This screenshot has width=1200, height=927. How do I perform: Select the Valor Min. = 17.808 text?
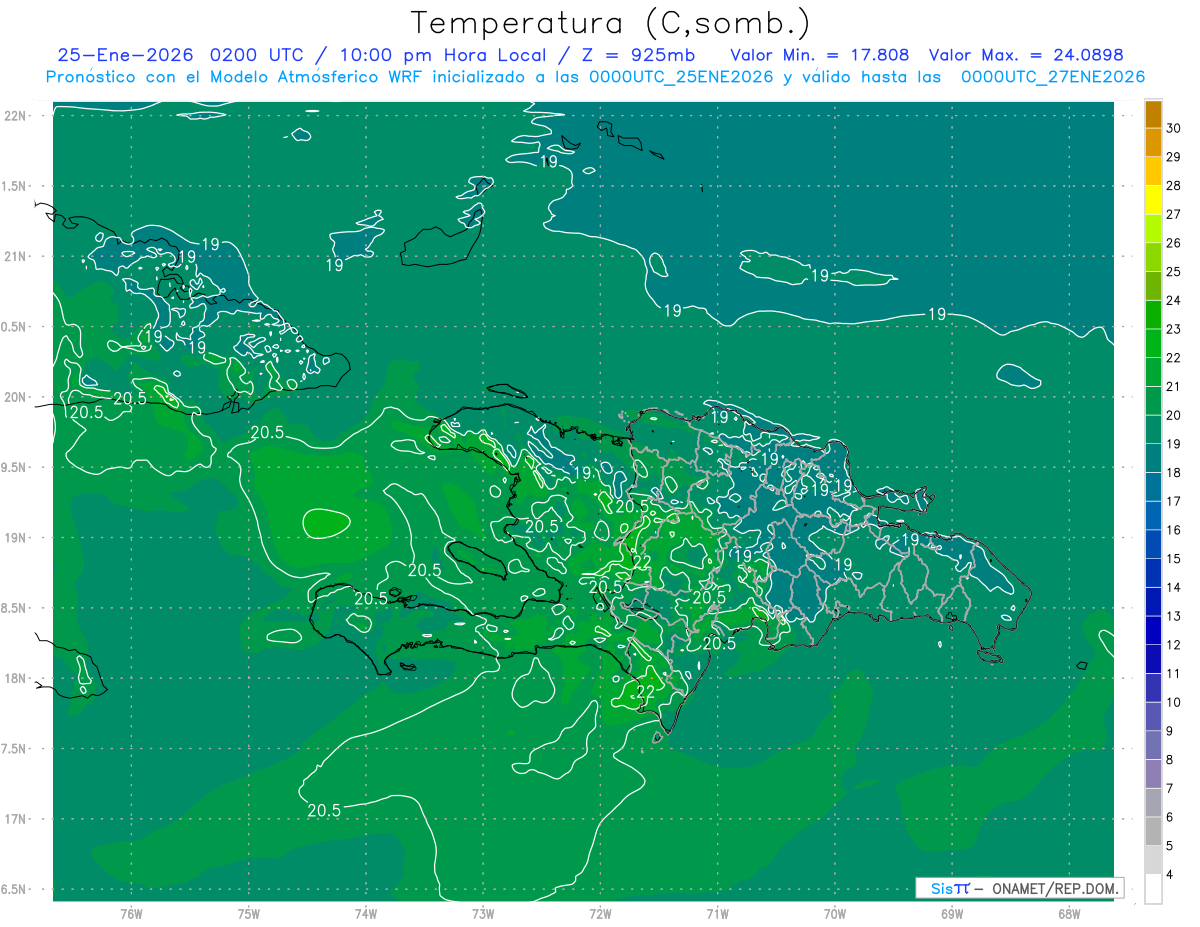click(x=820, y=55)
